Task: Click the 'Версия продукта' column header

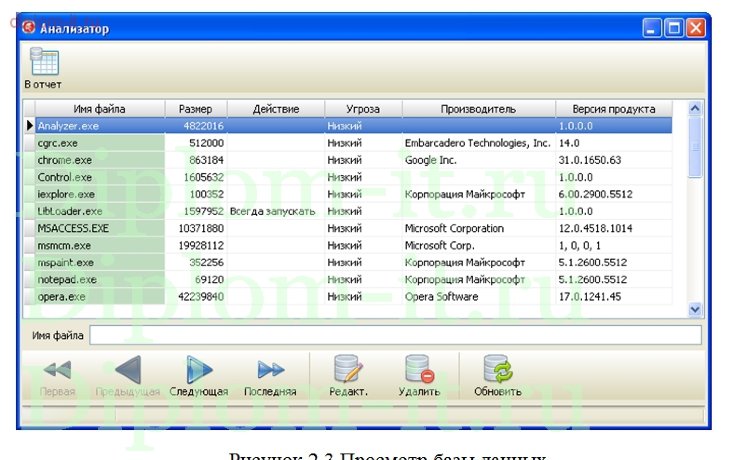Action: pyautogui.click(x=614, y=109)
